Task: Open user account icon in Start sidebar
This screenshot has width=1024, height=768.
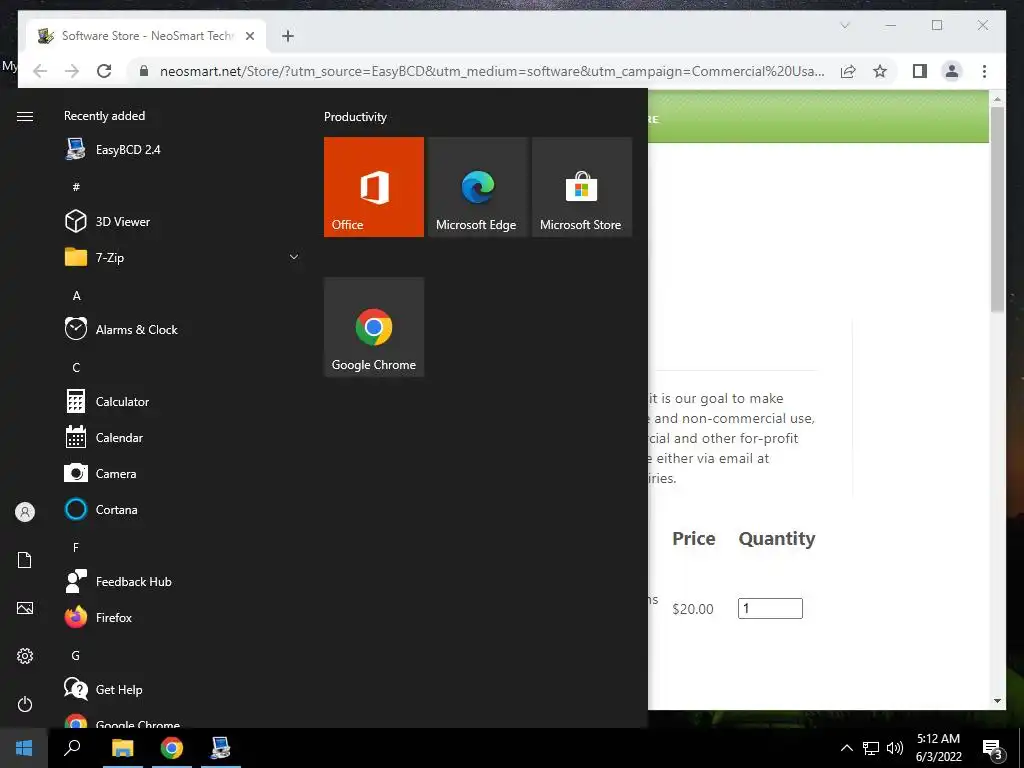Action: click(25, 512)
